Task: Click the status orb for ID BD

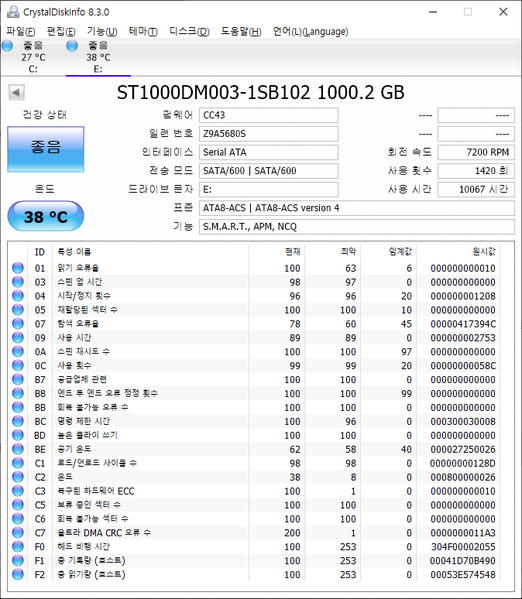Action: [18, 435]
